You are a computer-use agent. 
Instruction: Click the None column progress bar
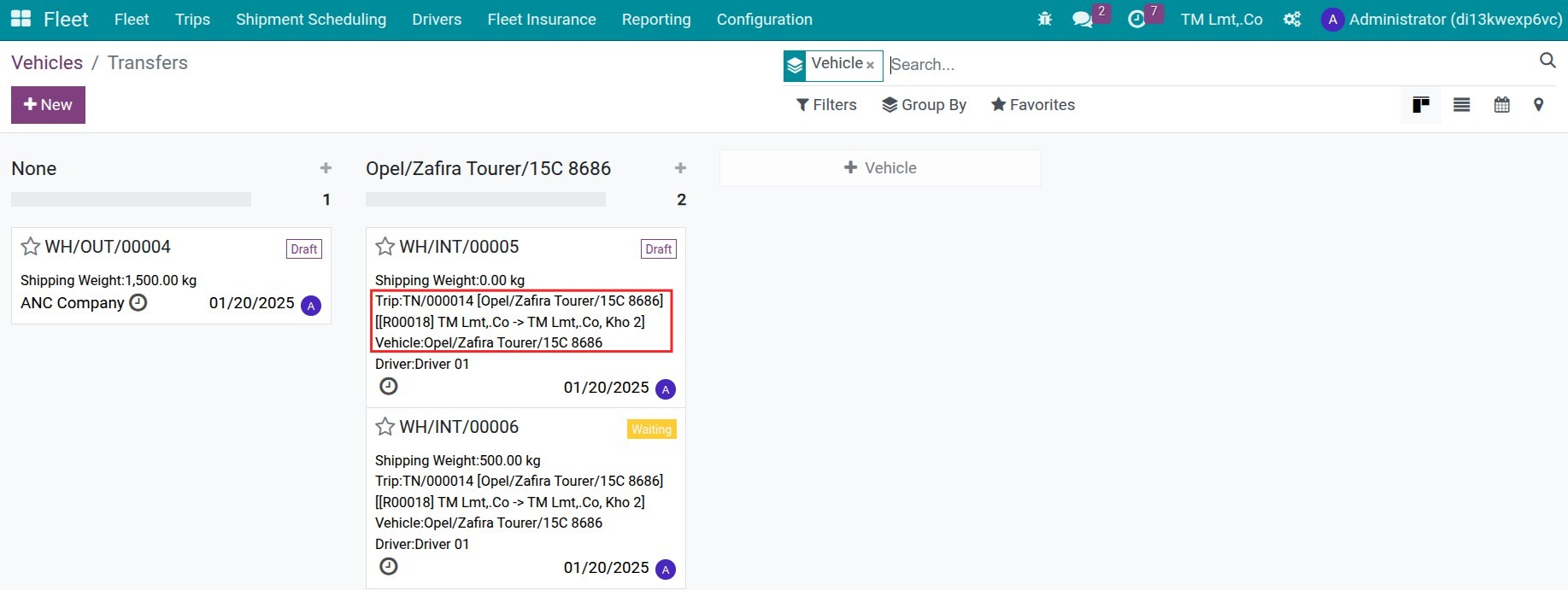pyautogui.click(x=131, y=200)
